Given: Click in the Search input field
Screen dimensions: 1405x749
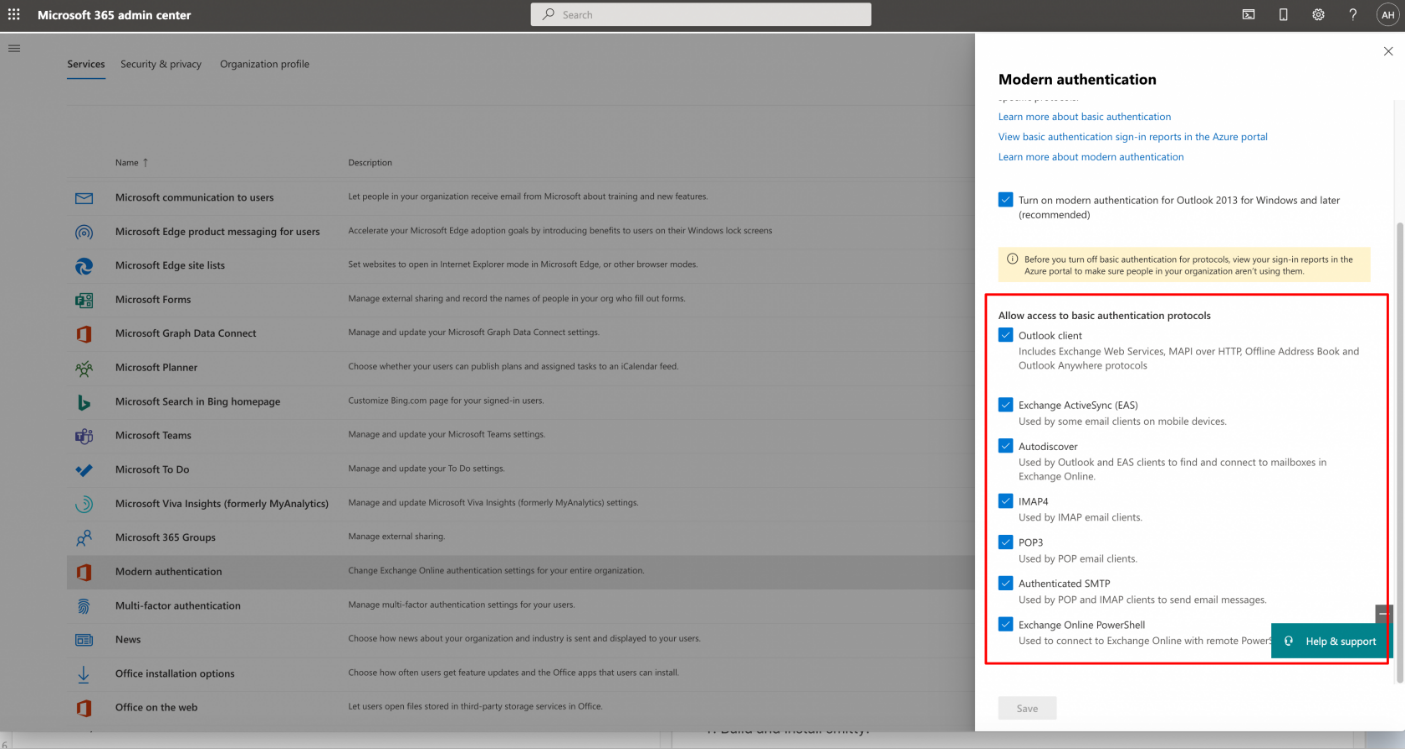Looking at the screenshot, I should pyautogui.click(x=700, y=15).
